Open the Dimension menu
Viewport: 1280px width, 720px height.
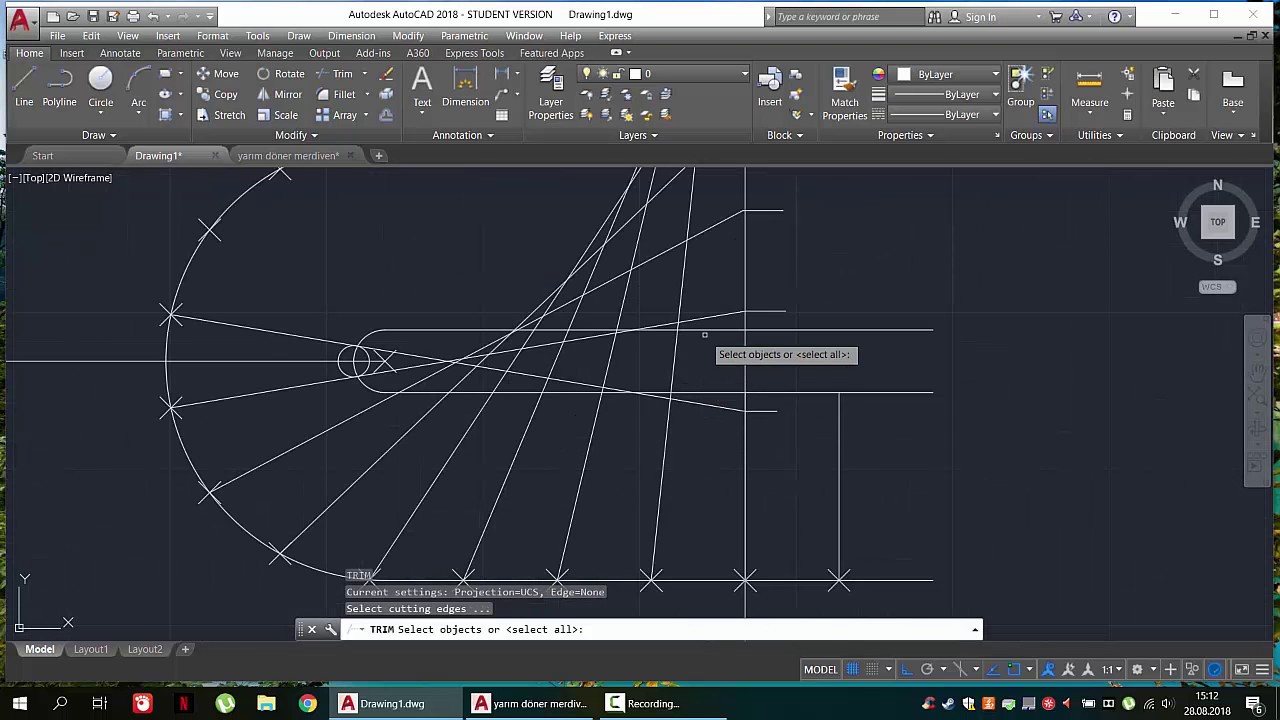pos(351,36)
